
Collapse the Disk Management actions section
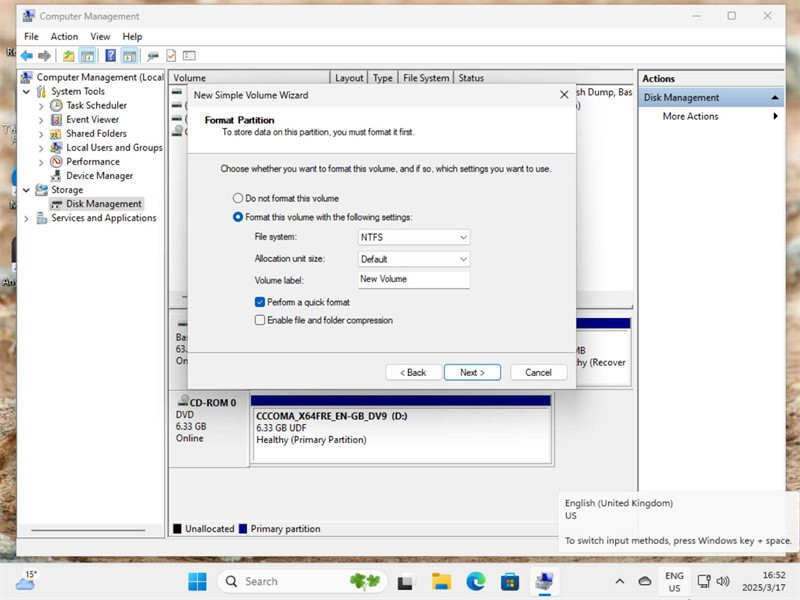tap(775, 97)
